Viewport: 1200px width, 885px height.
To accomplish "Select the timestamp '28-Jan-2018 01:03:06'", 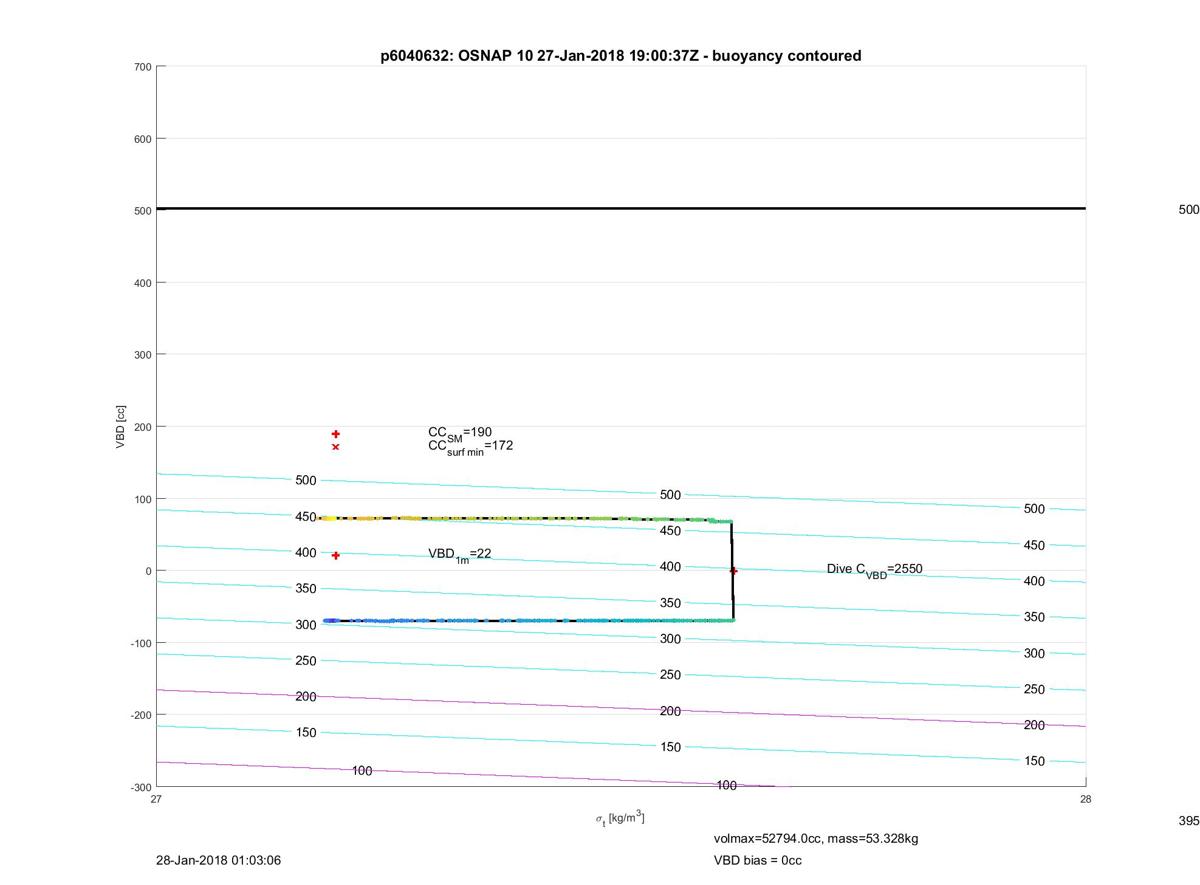I will [218, 860].
